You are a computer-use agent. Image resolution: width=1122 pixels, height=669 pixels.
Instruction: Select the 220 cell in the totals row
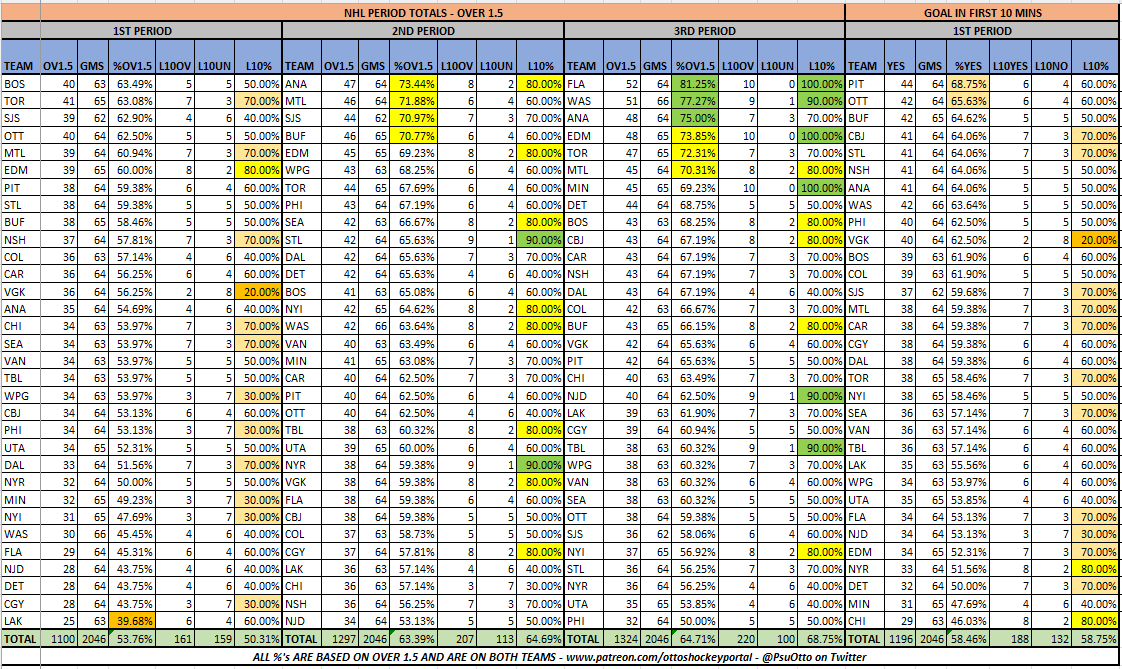(738, 638)
